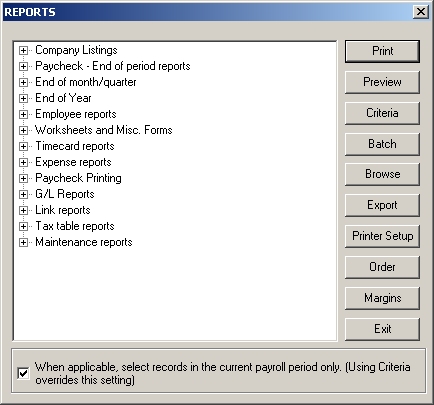Click the Export button
This screenshot has height=405, width=434.
pyautogui.click(x=382, y=205)
